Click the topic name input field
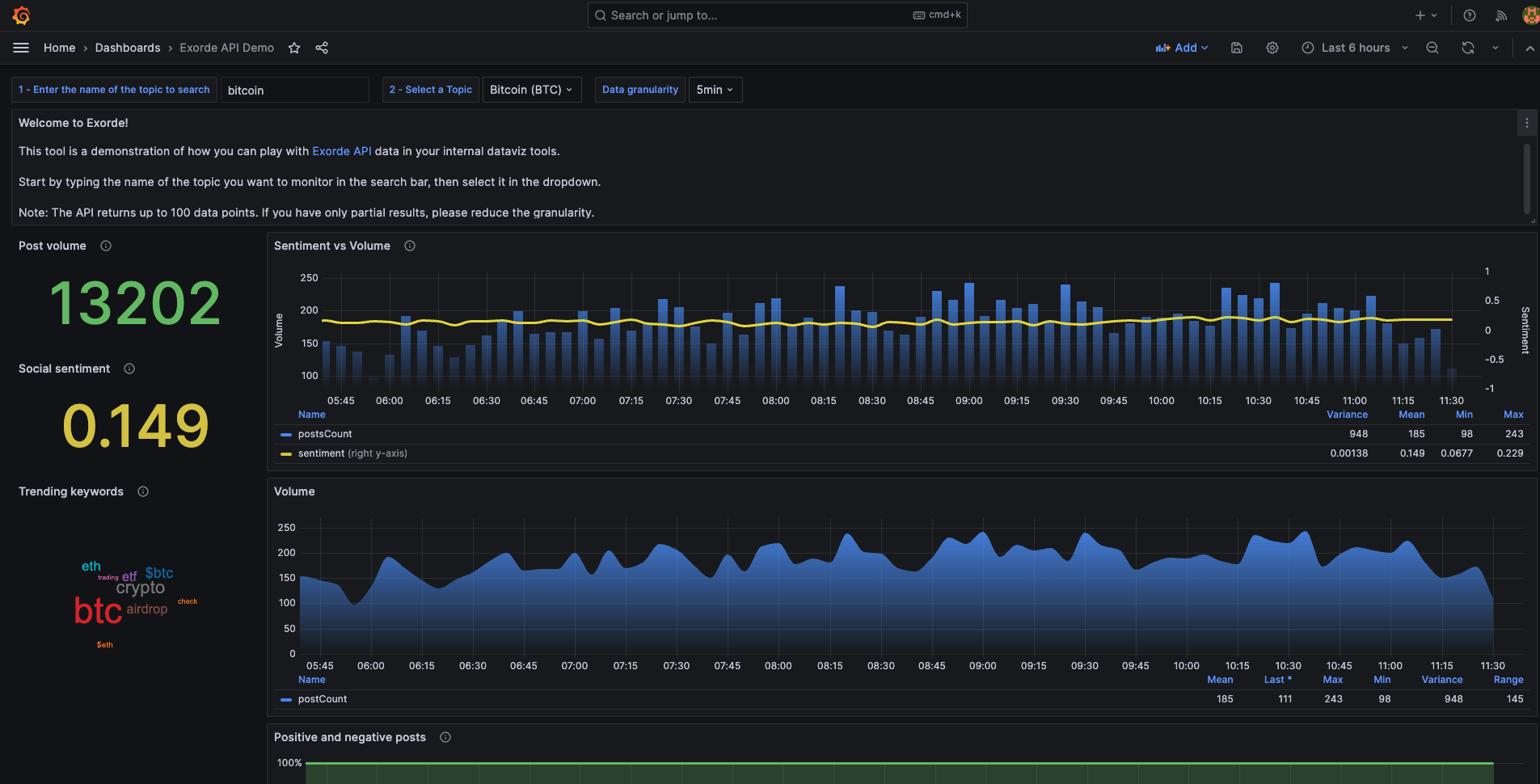Image resolution: width=1540 pixels, height=784 pixels. (x=294, y=90)
